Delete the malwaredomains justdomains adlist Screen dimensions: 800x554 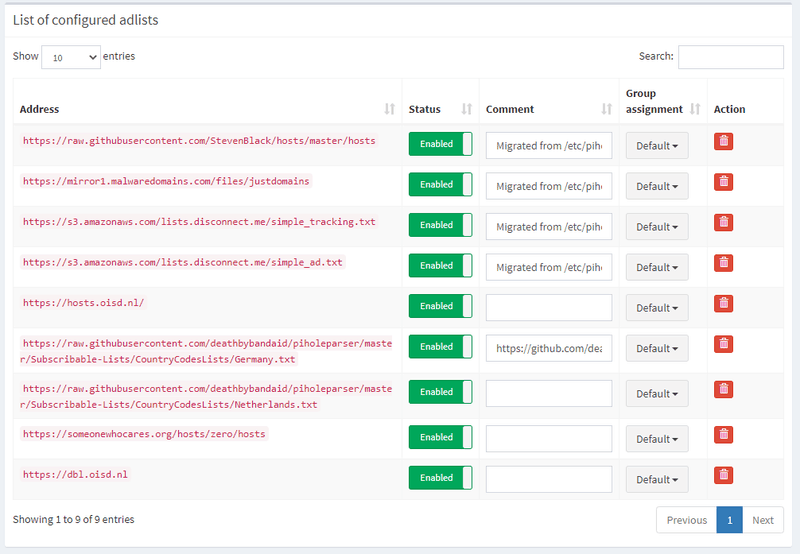[723, 182]
